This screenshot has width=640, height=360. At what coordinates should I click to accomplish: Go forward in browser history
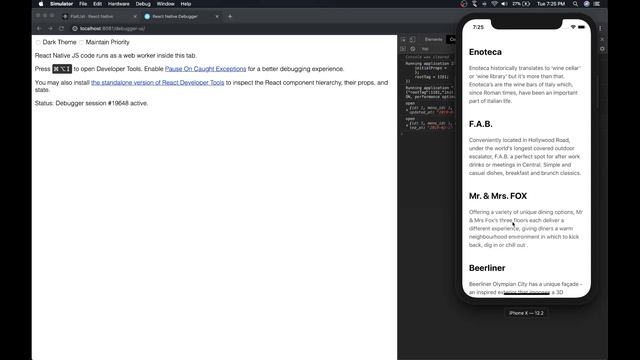point(50,29)
